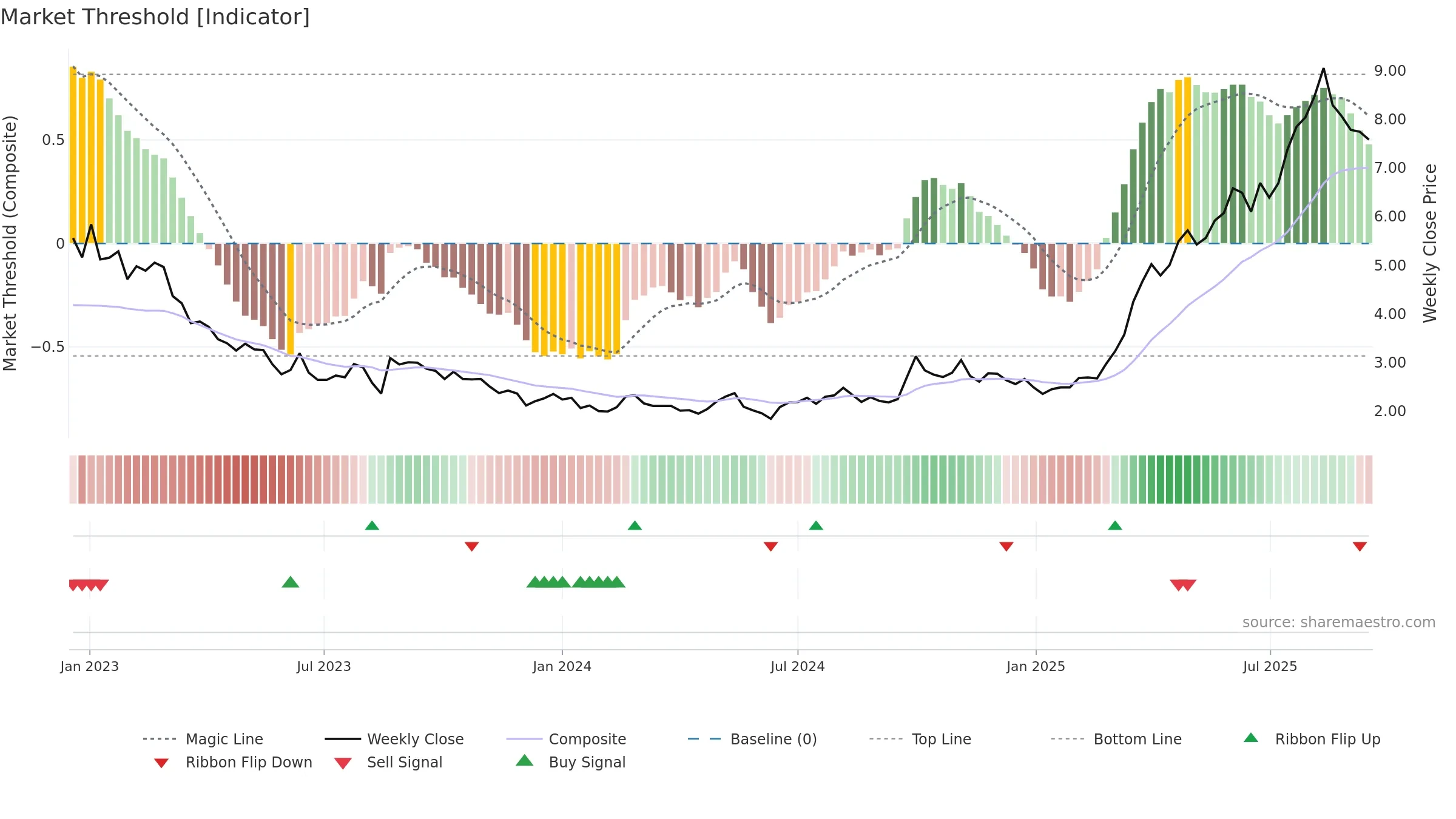The width and height of the screenshot is (1456, 819).
Task: Click the 8.00 price axis tick
Action: pyautogui.click(x=1390, y=120)
